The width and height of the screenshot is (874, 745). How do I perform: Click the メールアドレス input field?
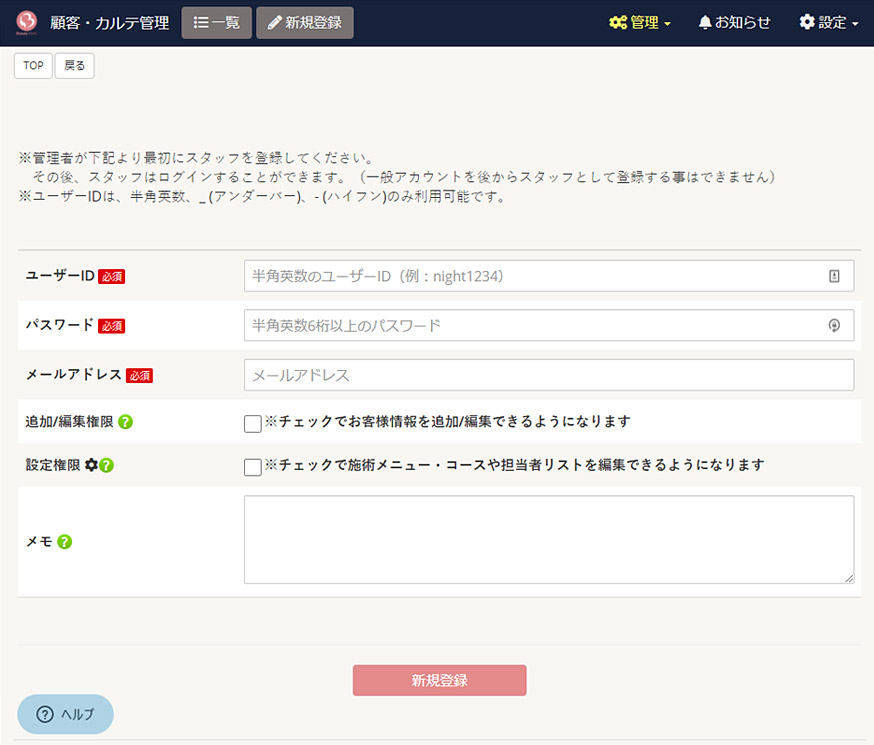pos(548,375)
